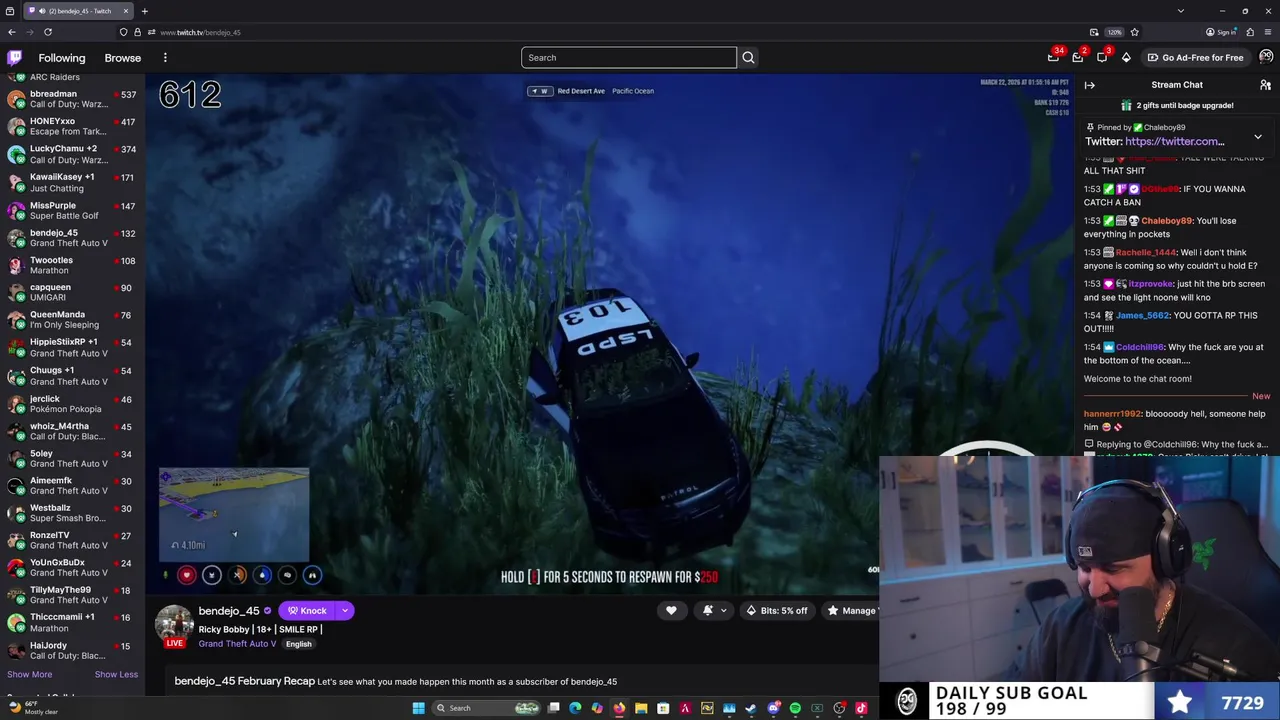The image size is (1280, 720).
Task: Click the Go Ad-Free for Free button
Action: coord(1195,57)
